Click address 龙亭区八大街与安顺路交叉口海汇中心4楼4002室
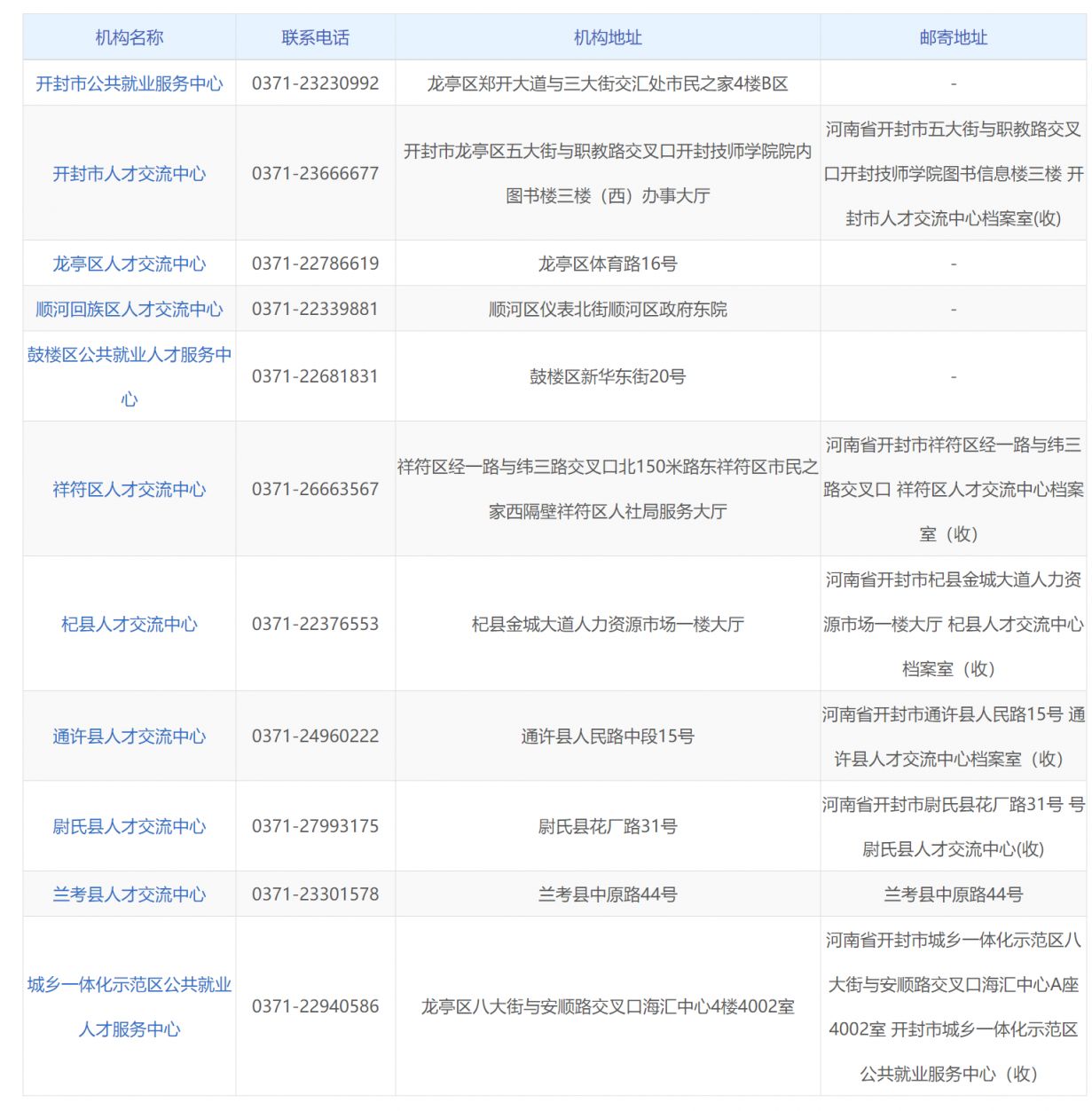The width and height of the screenshot is (1092, 1111). click(608, 1006)
